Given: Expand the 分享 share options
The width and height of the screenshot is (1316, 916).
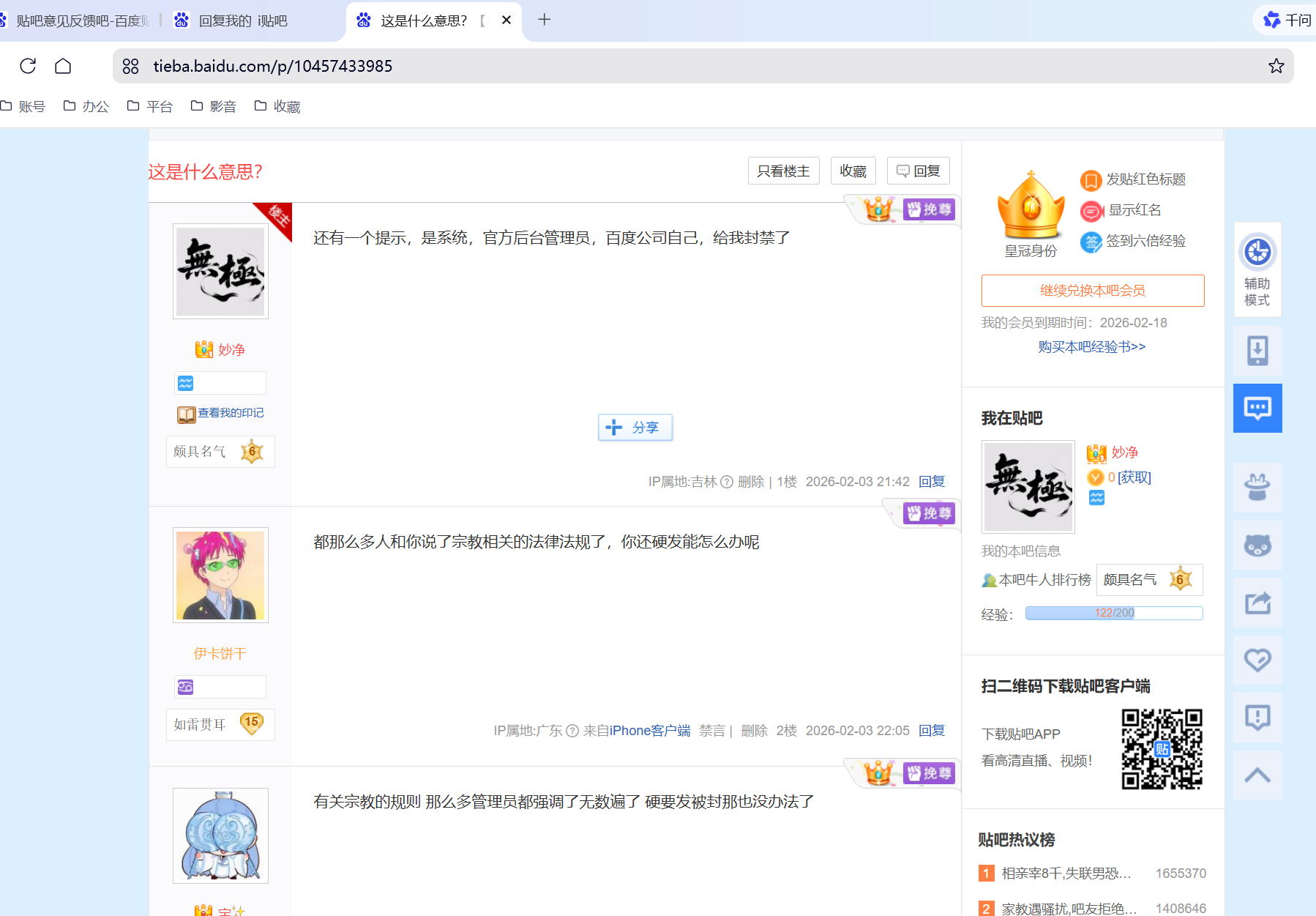Looking at the screenshot, I should (x=635, y=428).
